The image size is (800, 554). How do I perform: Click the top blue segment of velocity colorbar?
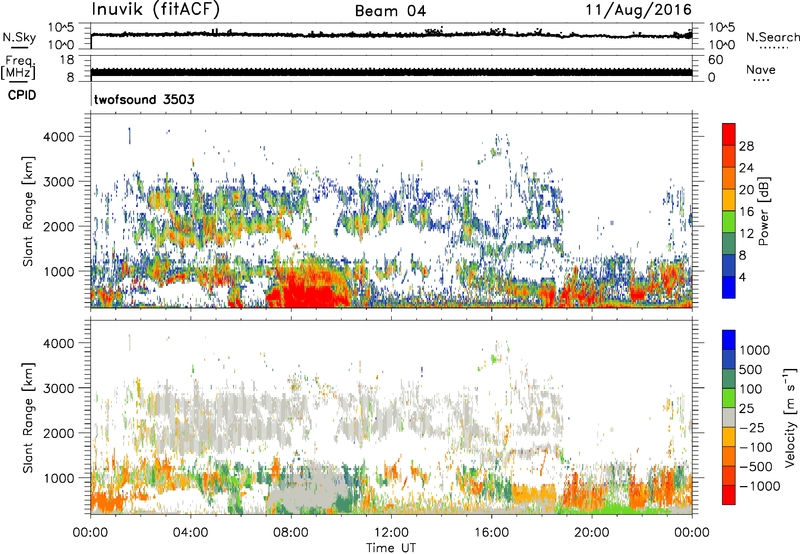click(x=729, y=340)
